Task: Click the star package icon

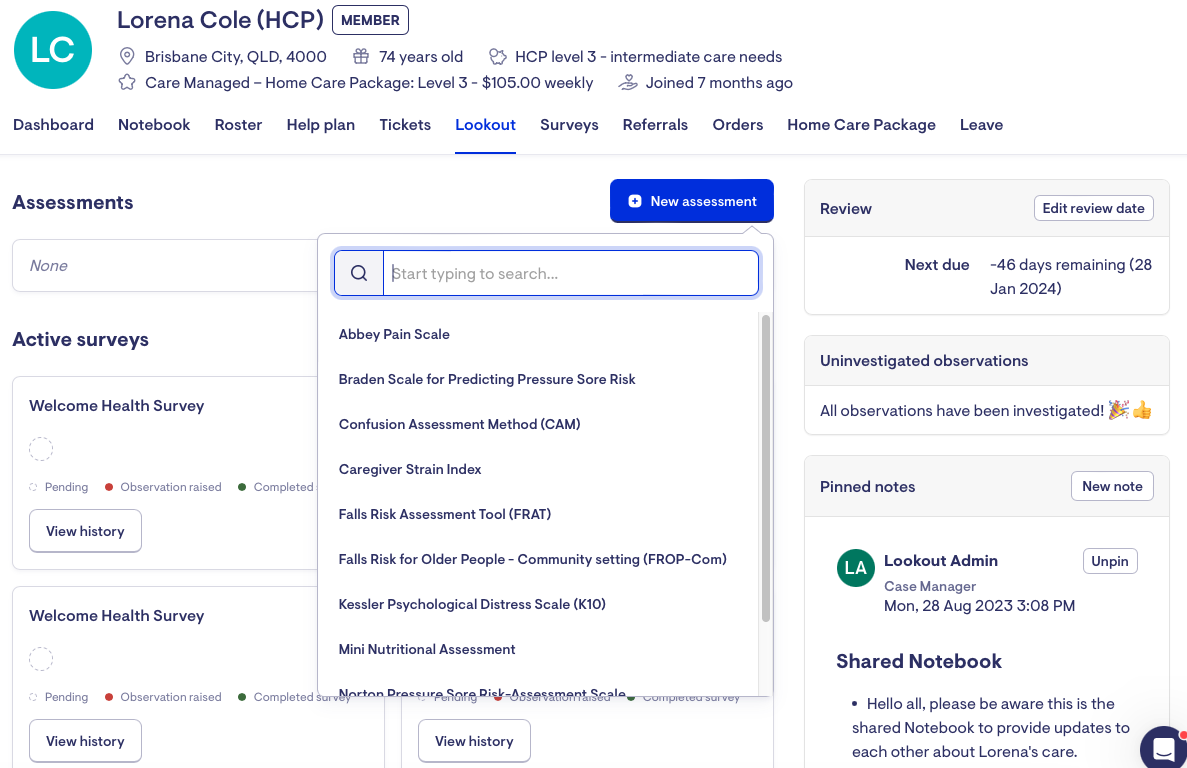Action: (127, 83)
